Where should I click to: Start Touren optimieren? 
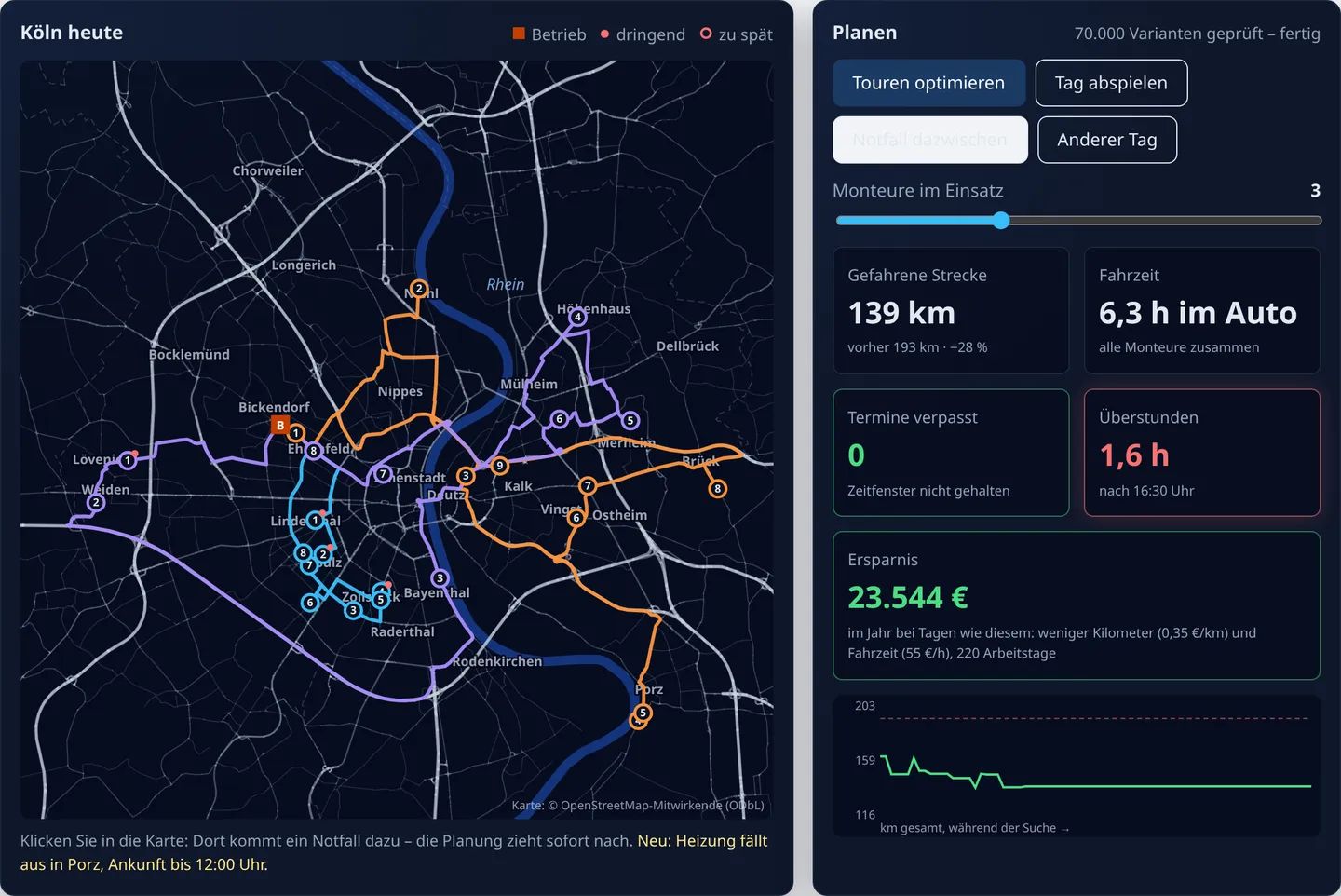click(928, 83)
